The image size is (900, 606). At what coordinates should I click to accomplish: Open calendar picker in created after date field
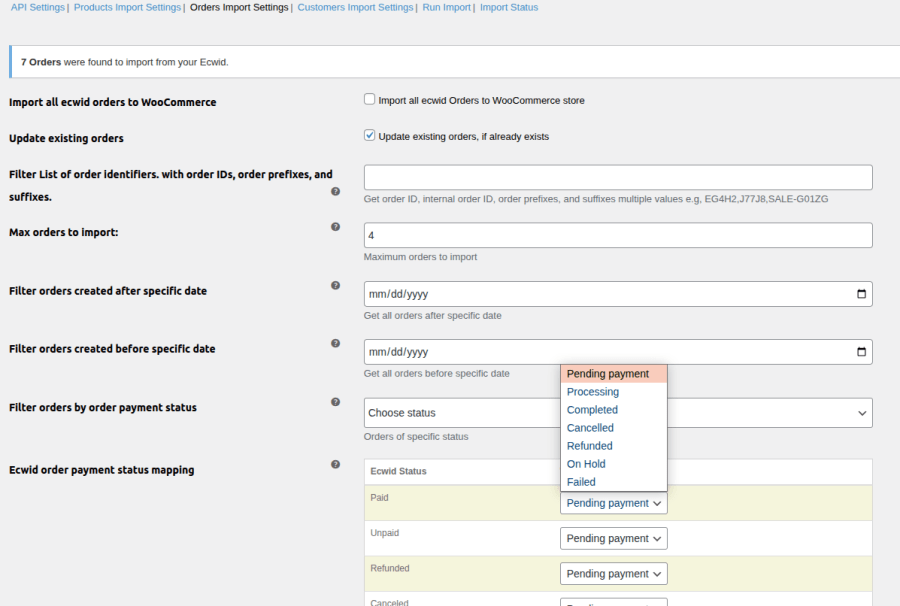[x=861, y=294]
